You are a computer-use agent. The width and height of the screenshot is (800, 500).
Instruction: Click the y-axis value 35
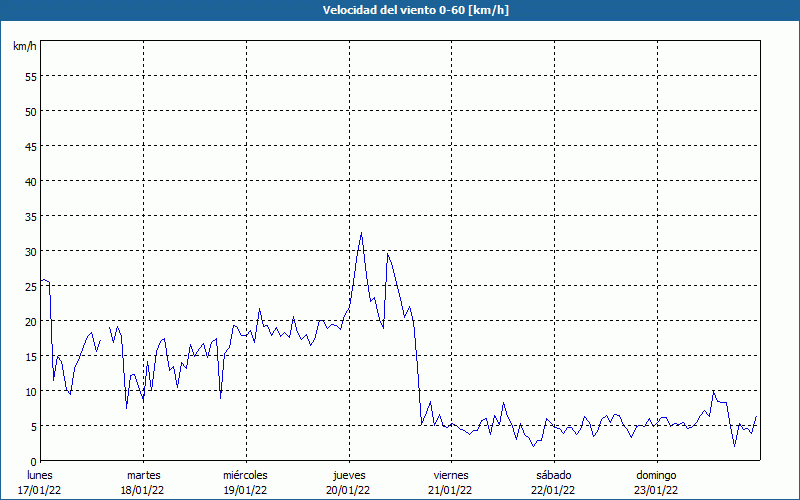pos(31,216)
